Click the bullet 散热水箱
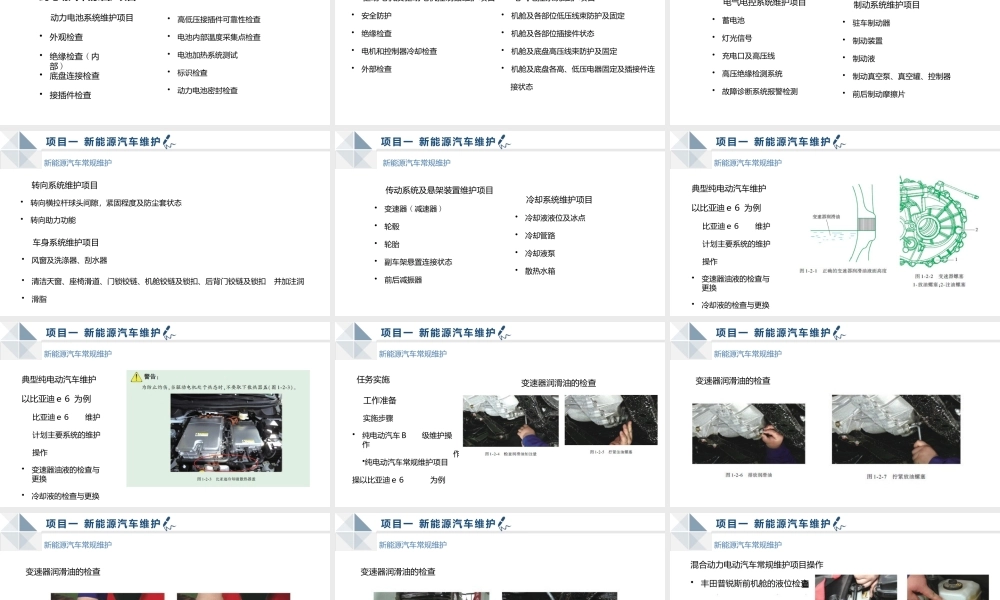Screen dimensions: 1000x600 tap(540, 271)
